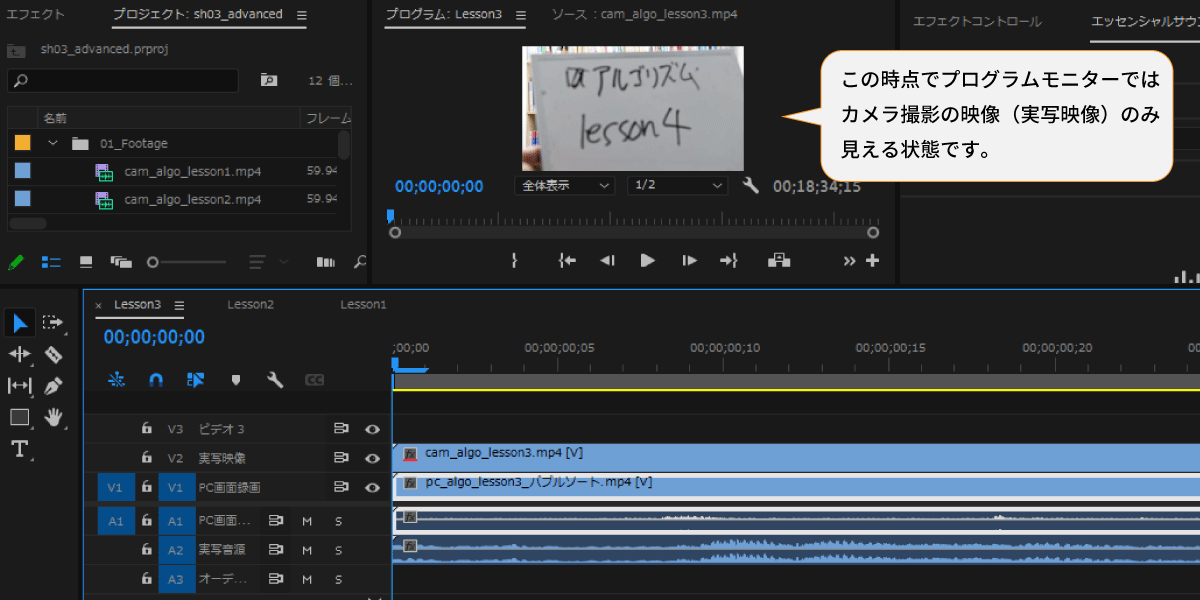Open the Lesson3 timeline panel menu
The width and height of the screenshot is (1200, 600).
[179, 305]
